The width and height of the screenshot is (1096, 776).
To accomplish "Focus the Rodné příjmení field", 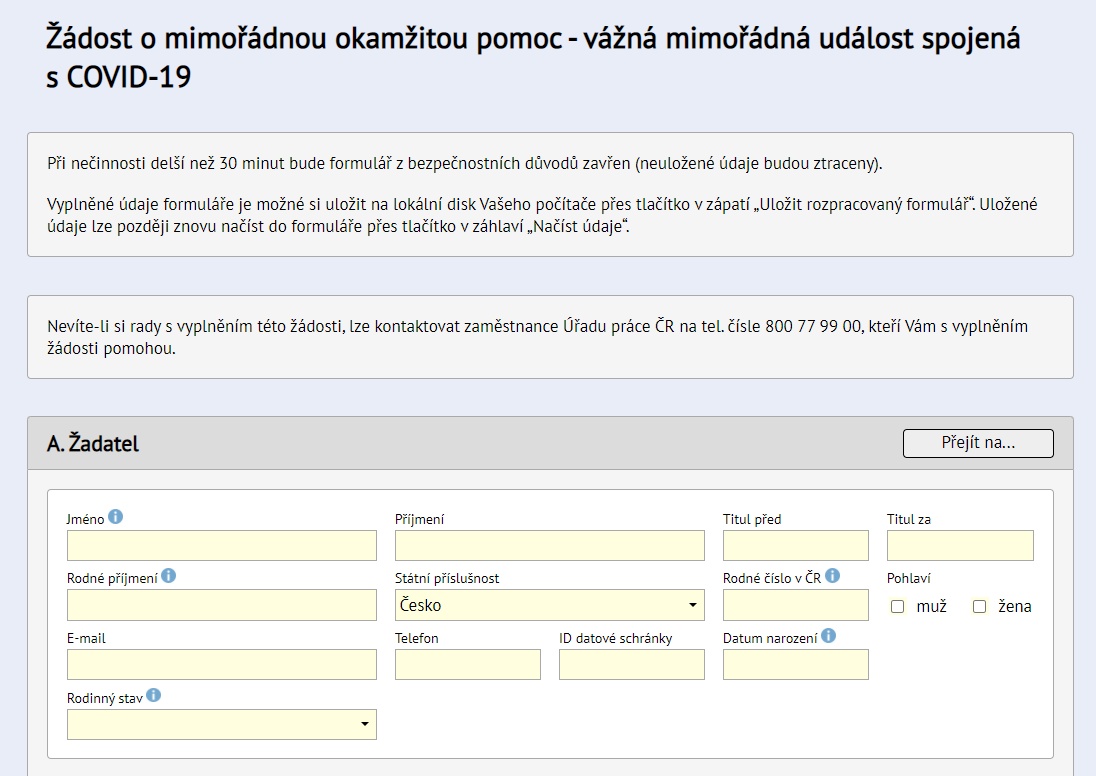I will pyautogui.click(x=221, y=605).
